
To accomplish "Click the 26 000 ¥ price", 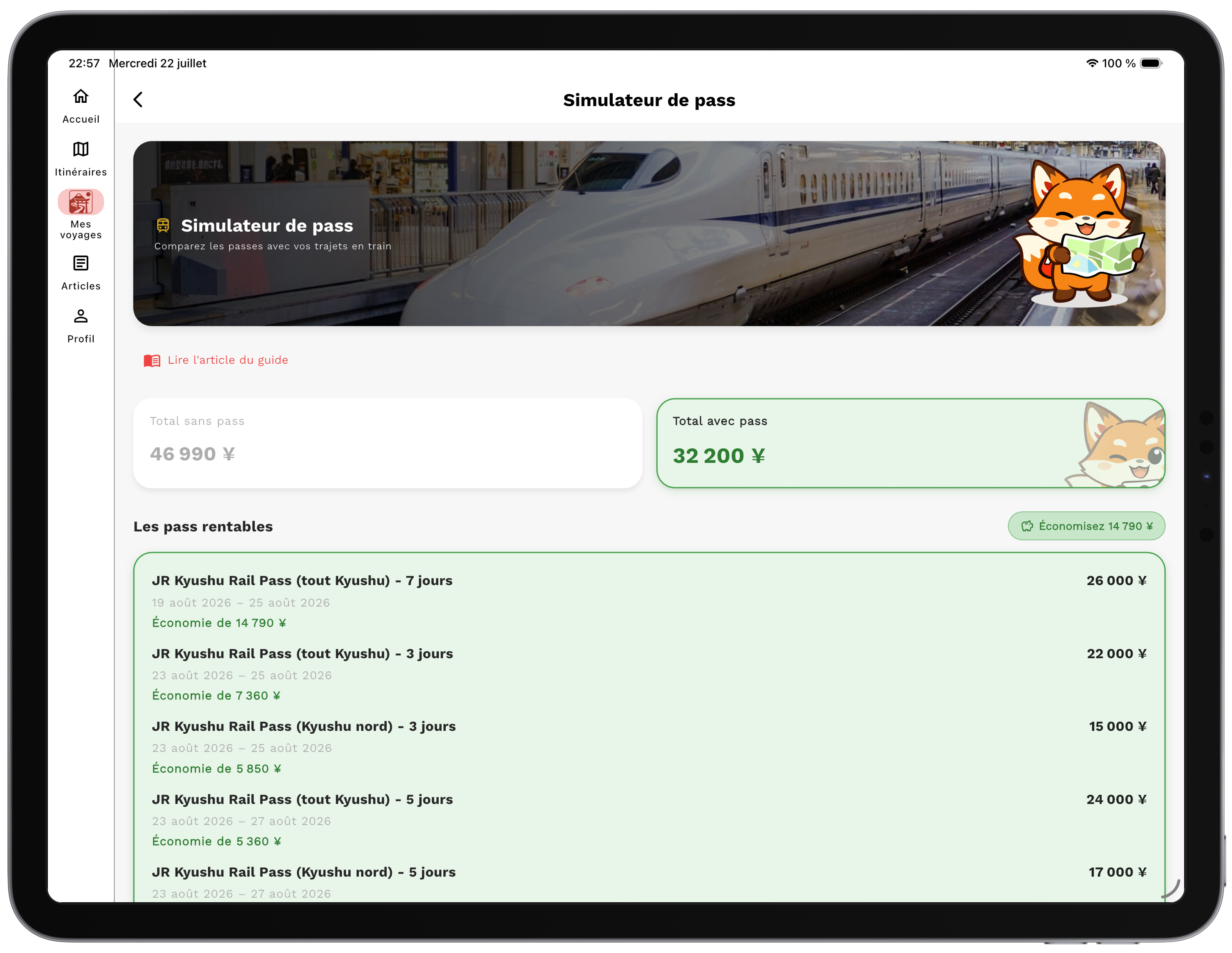I will 1116,581.
